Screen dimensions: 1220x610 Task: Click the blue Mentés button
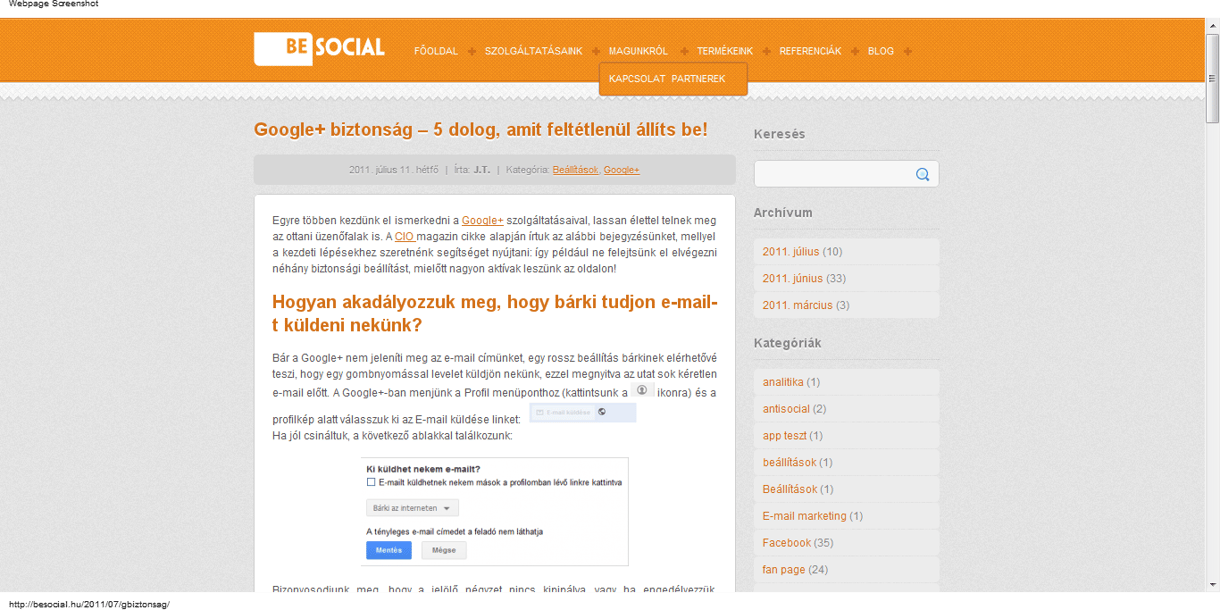[x=389, y=550]
